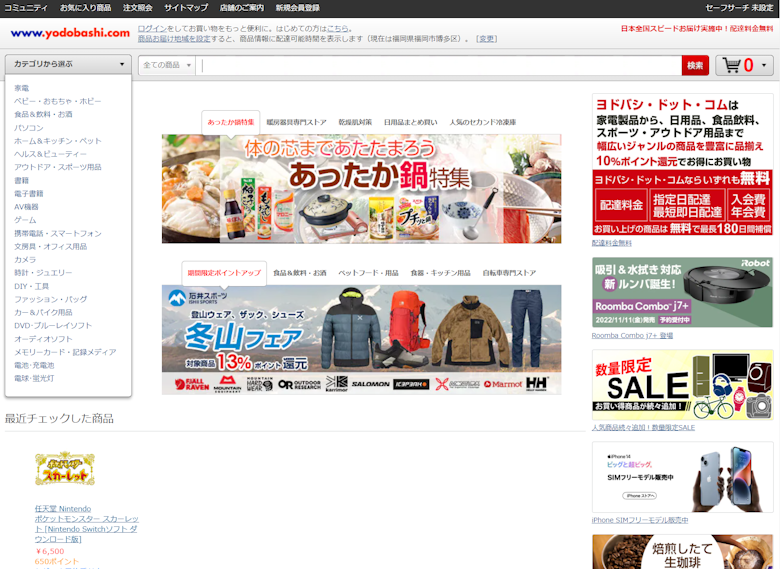Click into the product search field
The width and height of the screenshot is (780, 569).
pos(439,65)
